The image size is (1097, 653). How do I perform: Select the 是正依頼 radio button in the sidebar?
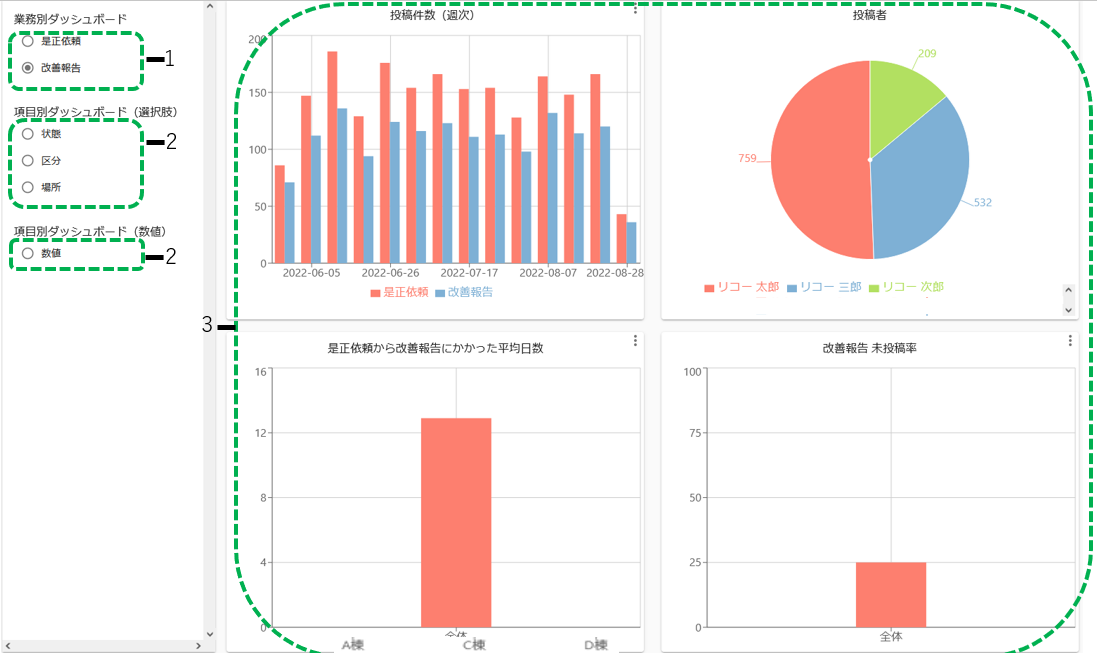28,41
